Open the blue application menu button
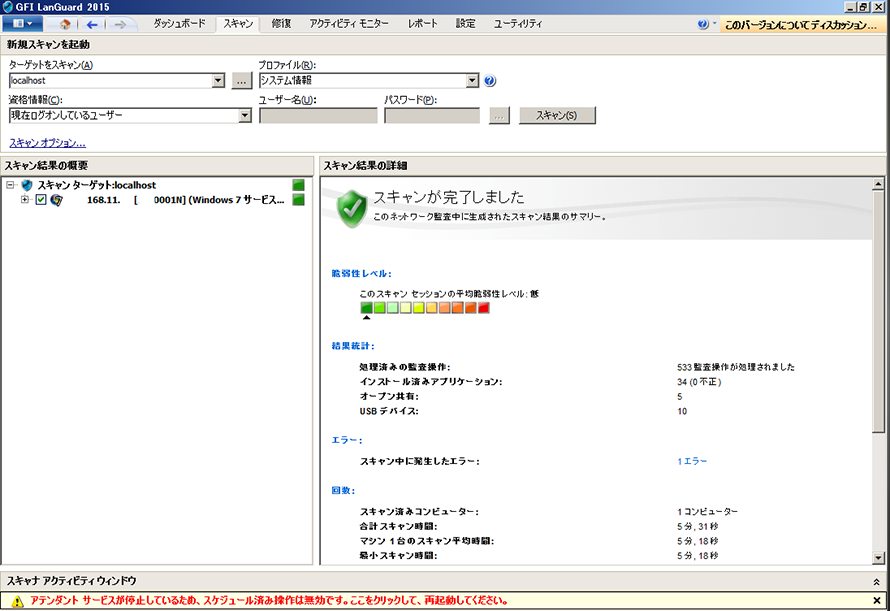 coord(22,24)
